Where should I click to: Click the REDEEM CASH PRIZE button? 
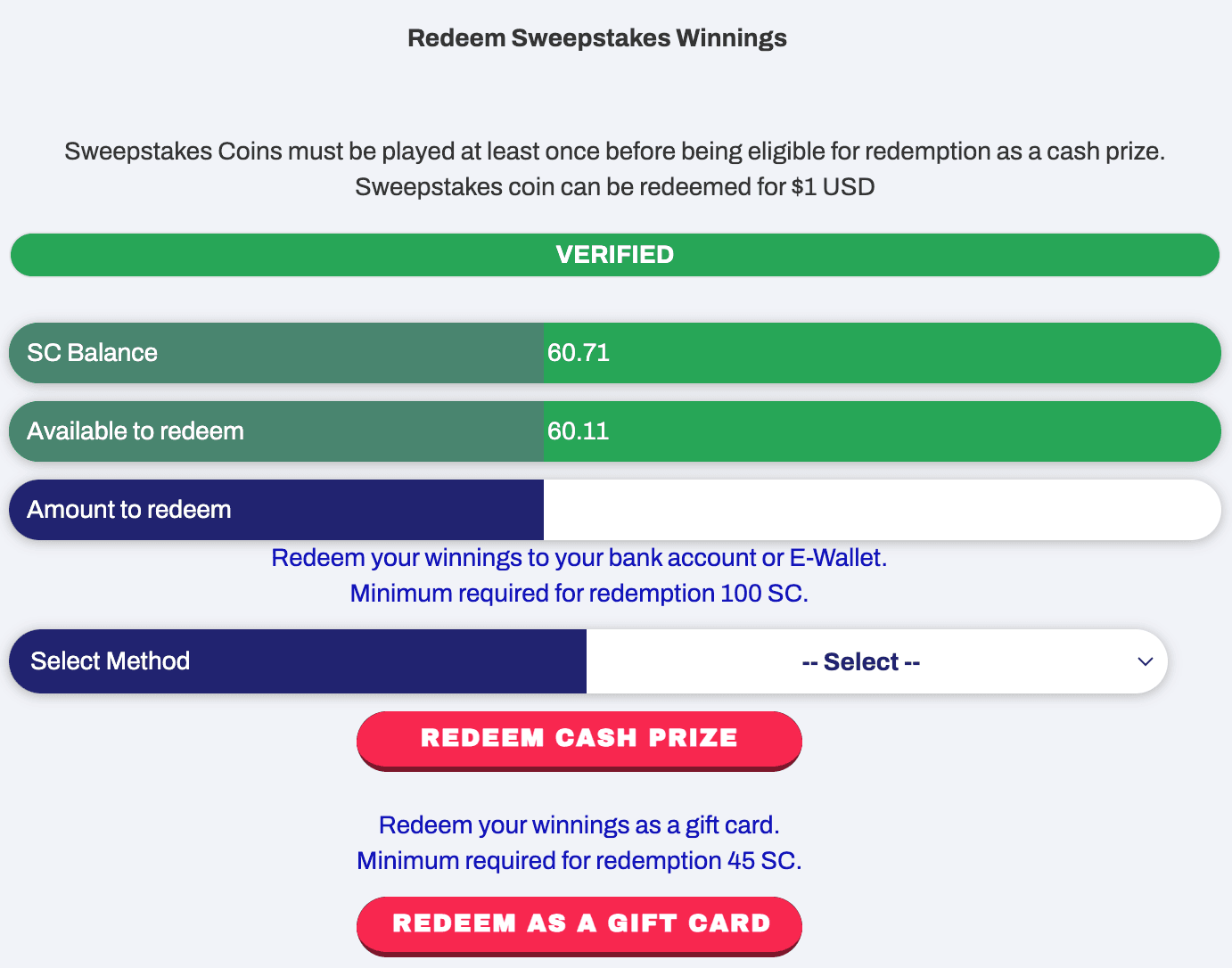pyautogui.click(x=579, y=738)
